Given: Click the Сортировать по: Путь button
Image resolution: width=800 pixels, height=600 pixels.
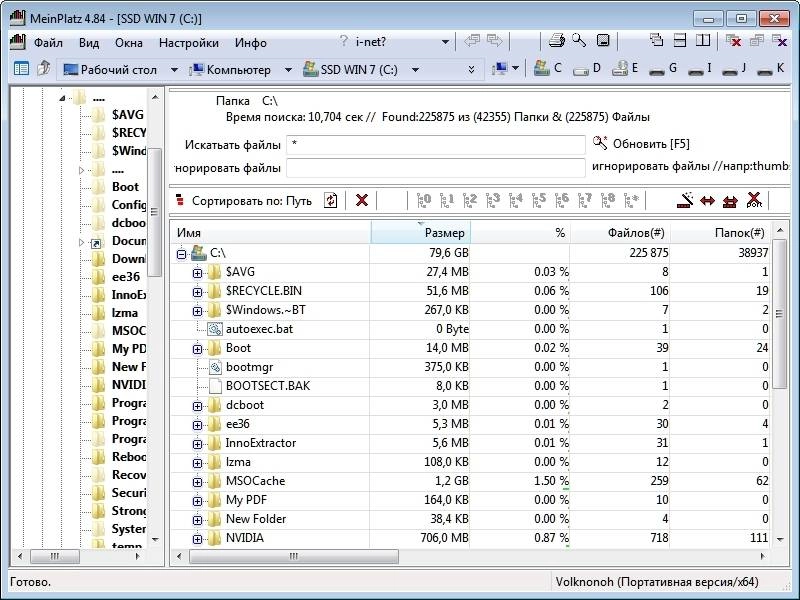Looking at the screenshot, I should pyautogui.click(x=244, y=201).
